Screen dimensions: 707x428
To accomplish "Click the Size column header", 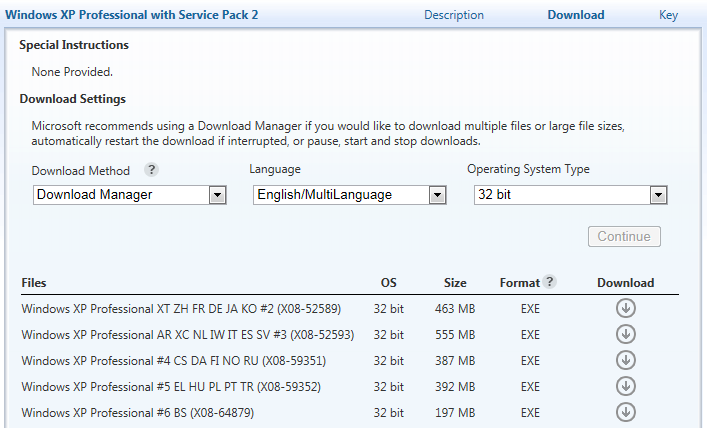I will [455, 283].
